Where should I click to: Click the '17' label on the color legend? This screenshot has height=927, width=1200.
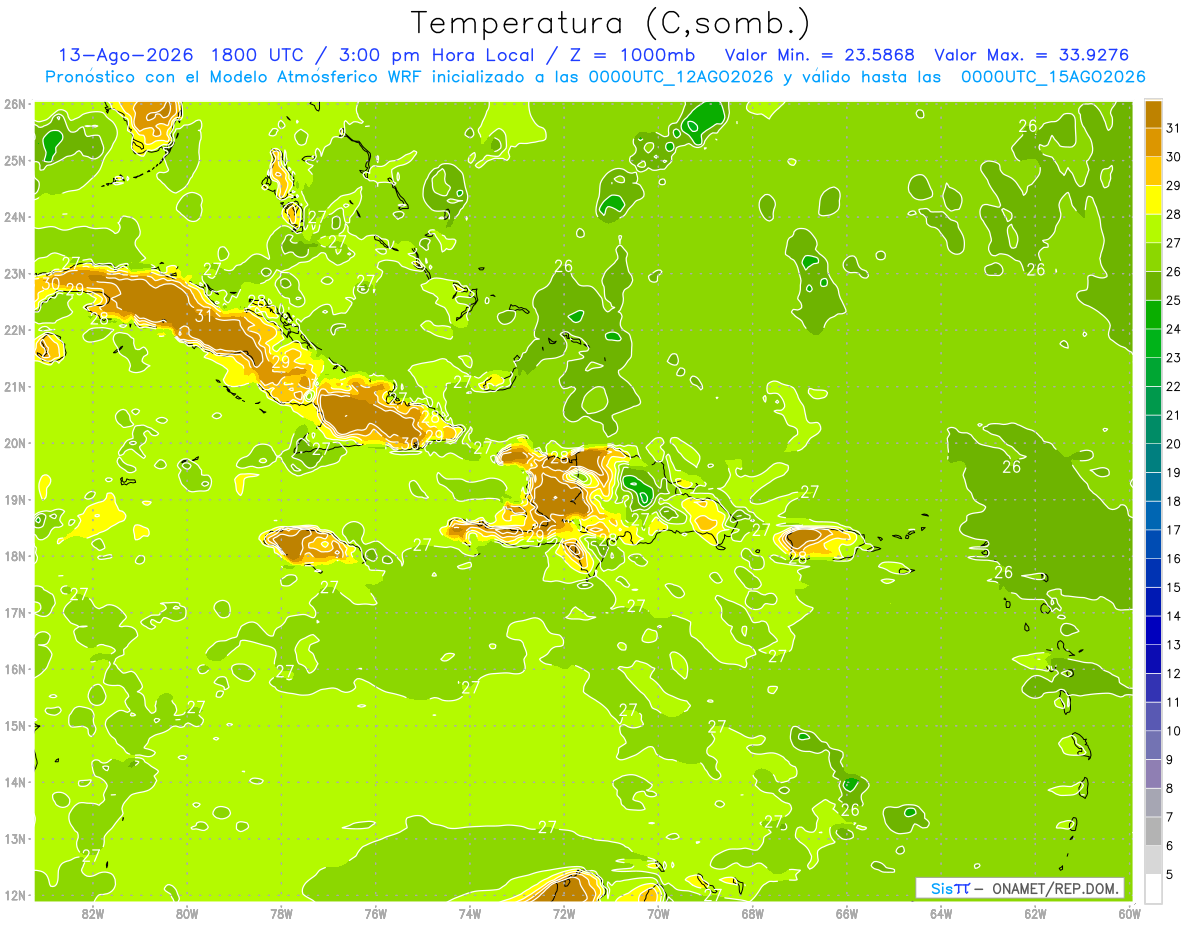(x=1173, y=530)
